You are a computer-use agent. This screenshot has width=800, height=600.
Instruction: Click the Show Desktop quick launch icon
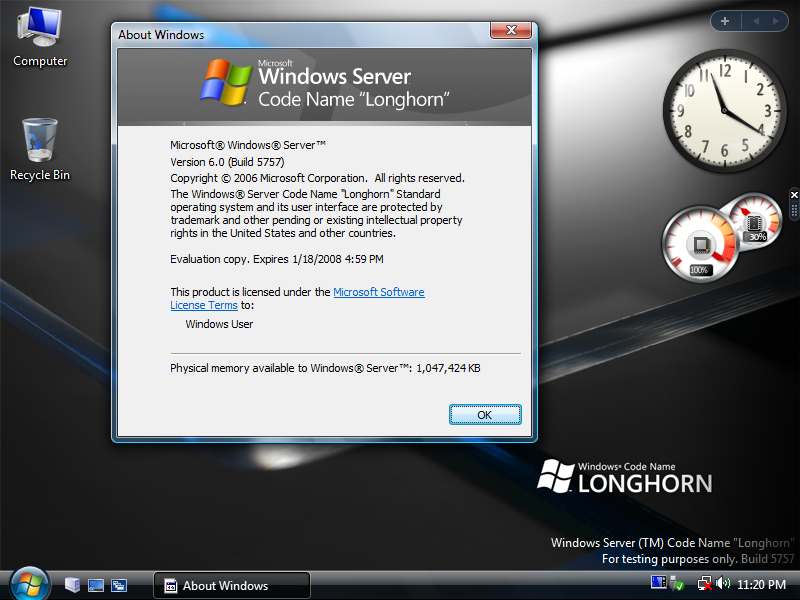pyautogui.click(x=96, y=585)
